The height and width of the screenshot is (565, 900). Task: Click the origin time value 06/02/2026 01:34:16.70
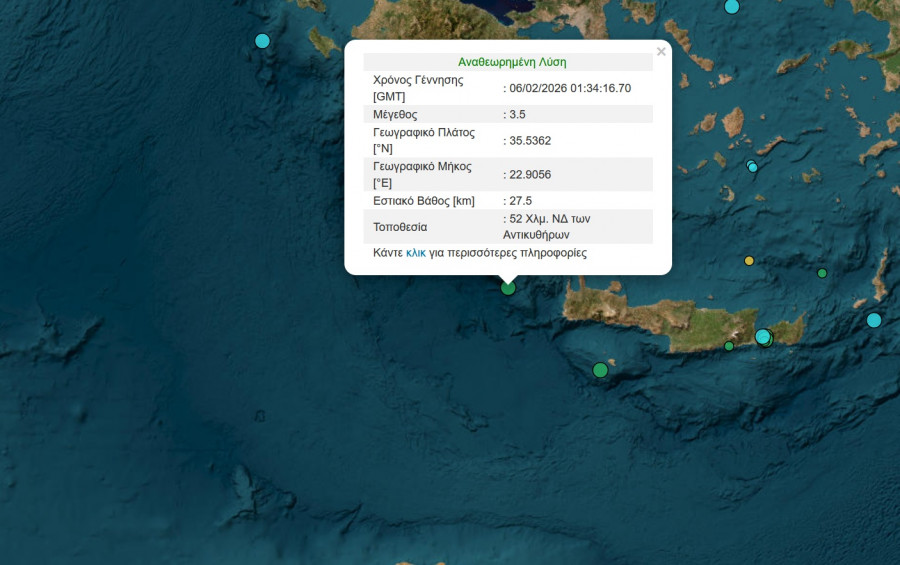pos(570,88)
